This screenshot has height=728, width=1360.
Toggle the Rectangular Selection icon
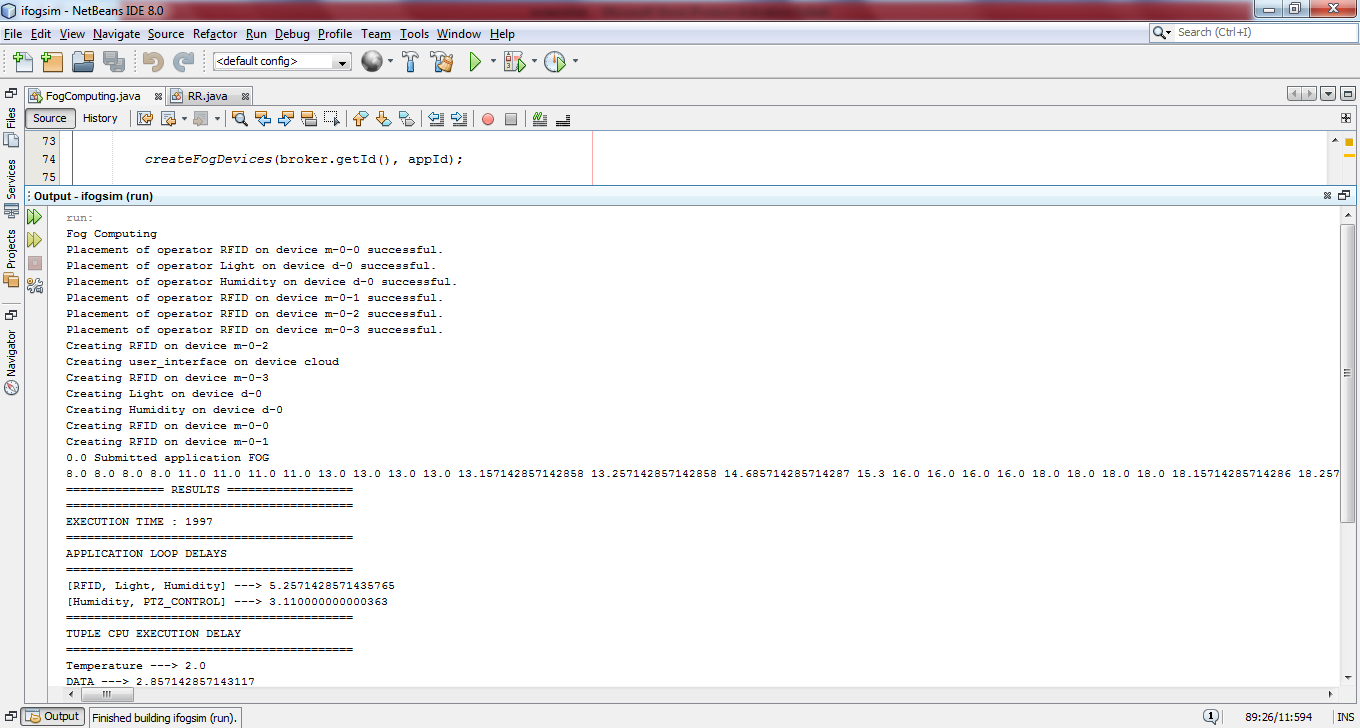click(332, 119)
